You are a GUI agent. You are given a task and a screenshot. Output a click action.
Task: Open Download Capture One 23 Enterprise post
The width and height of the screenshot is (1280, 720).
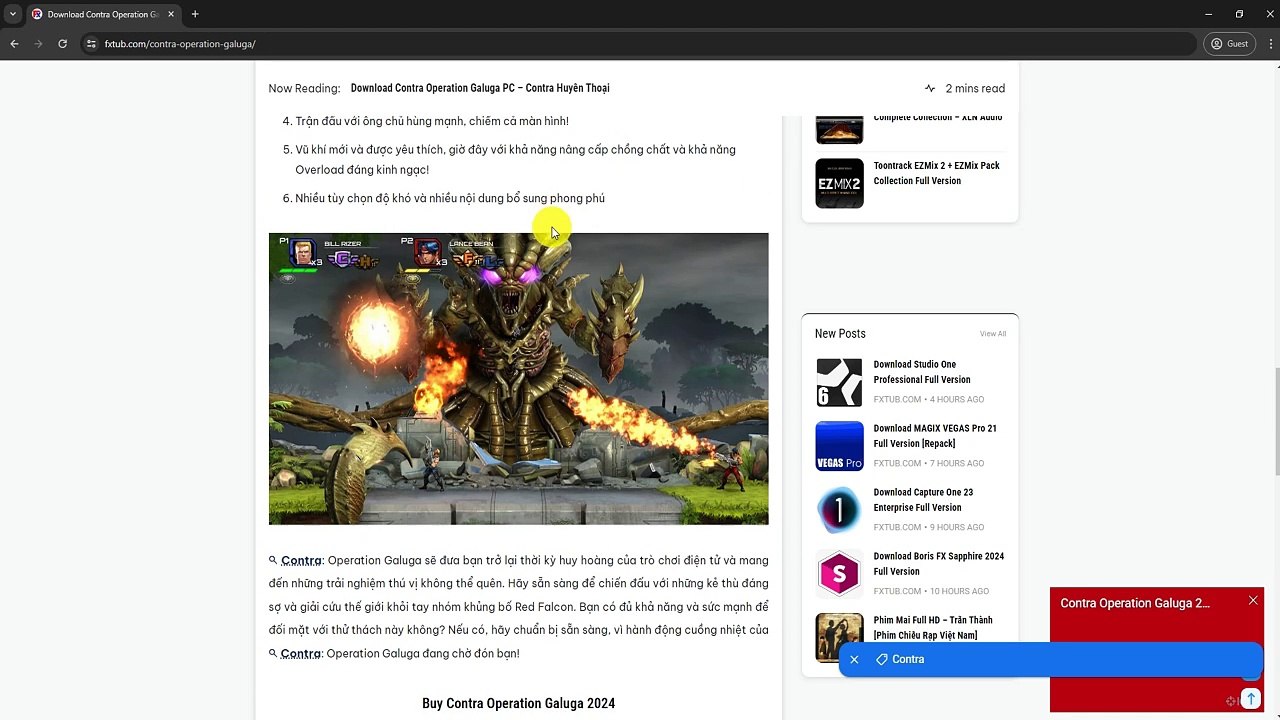pyautogui.click(x=923, y=500)
